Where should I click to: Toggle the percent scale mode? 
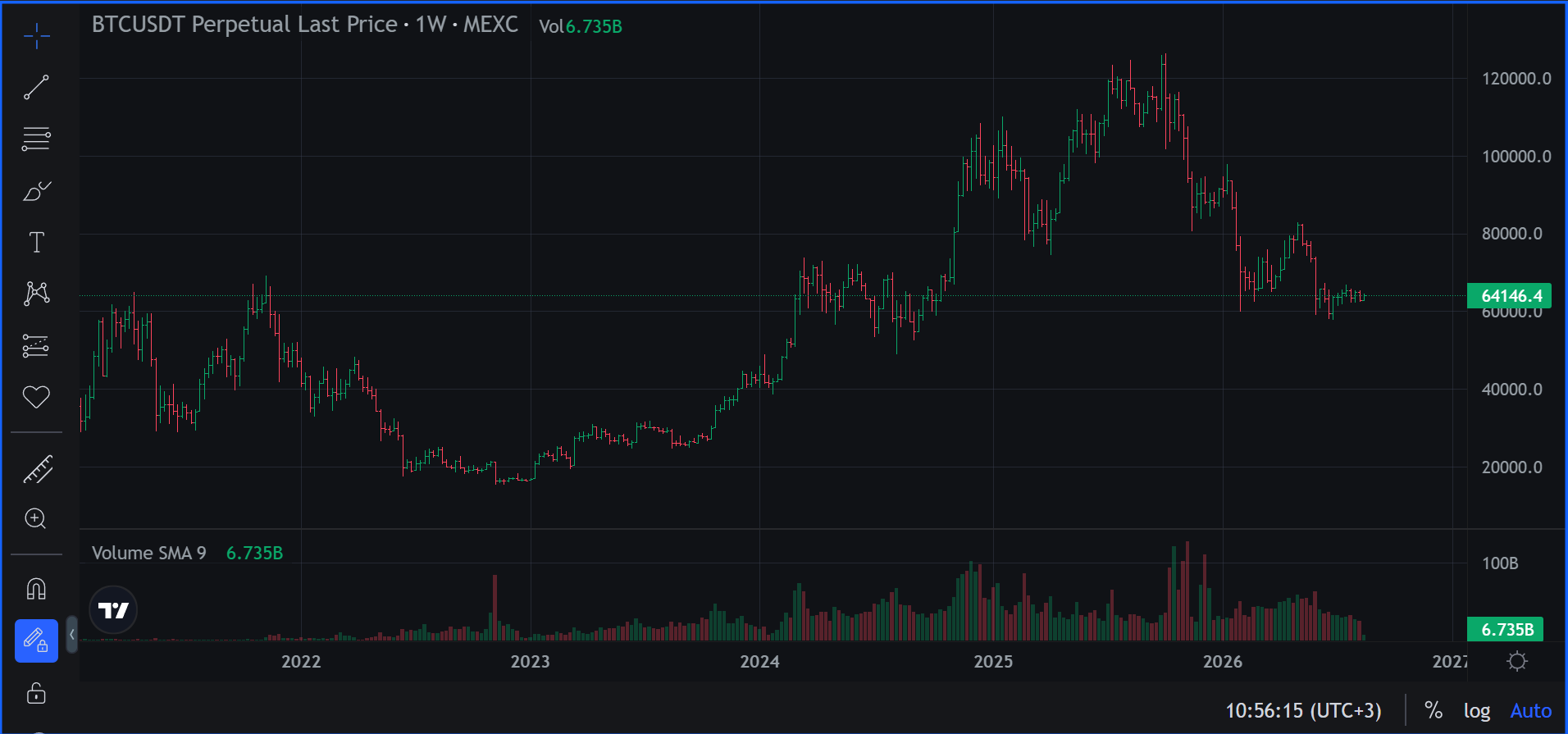click(x=1433, y=710)
